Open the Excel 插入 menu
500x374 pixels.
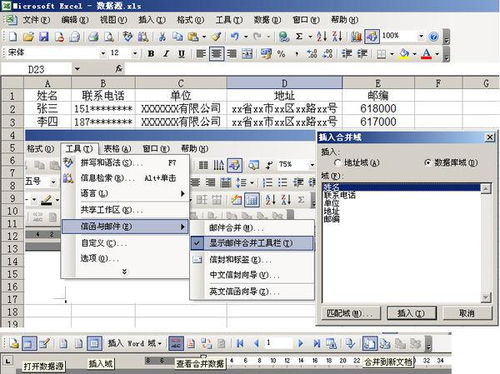click(152, 20)
